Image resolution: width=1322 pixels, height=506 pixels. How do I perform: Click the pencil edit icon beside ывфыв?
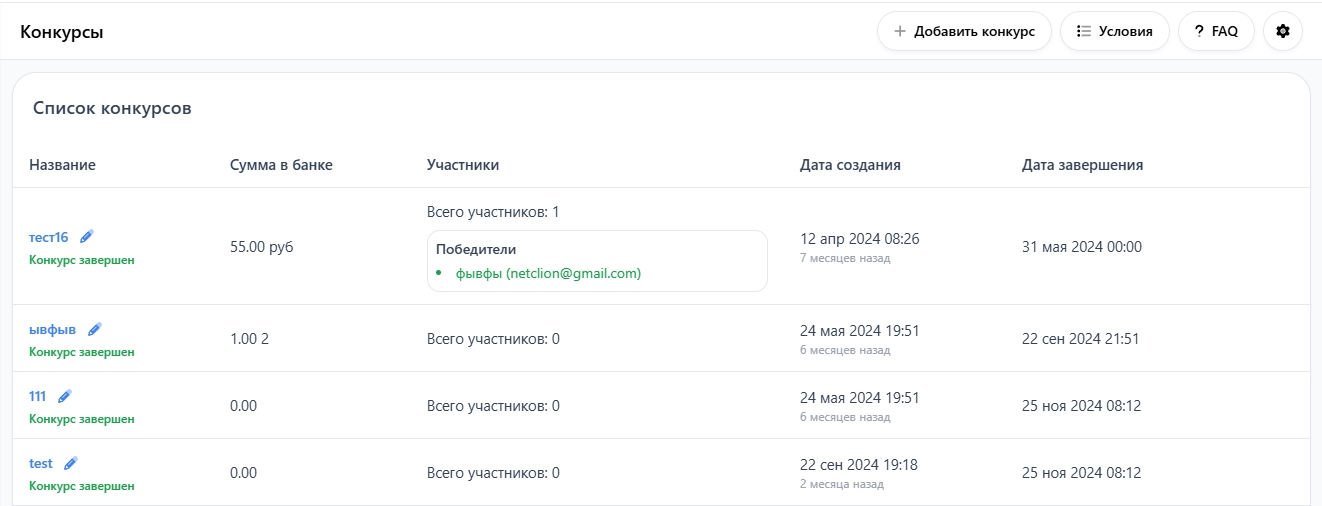(x=95, y=329)
